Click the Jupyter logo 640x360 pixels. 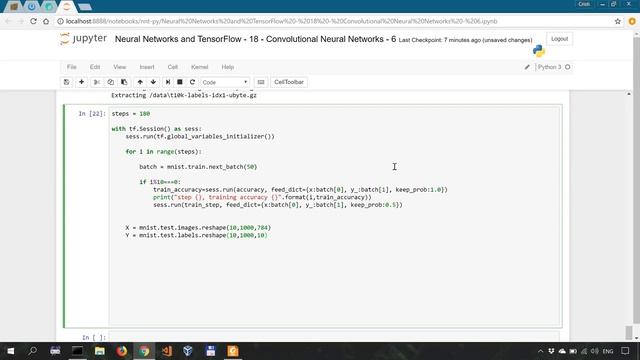[x=83, y=39]
